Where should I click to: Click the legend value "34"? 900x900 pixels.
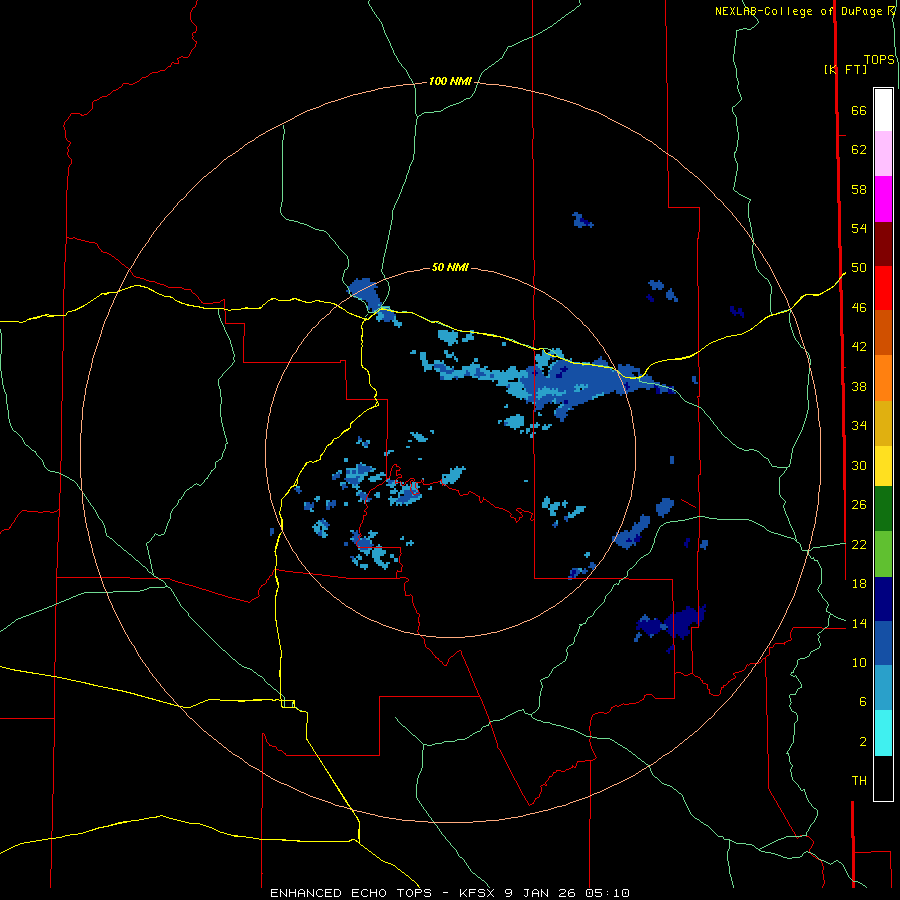pyautogui.click(x=859, y=426)
